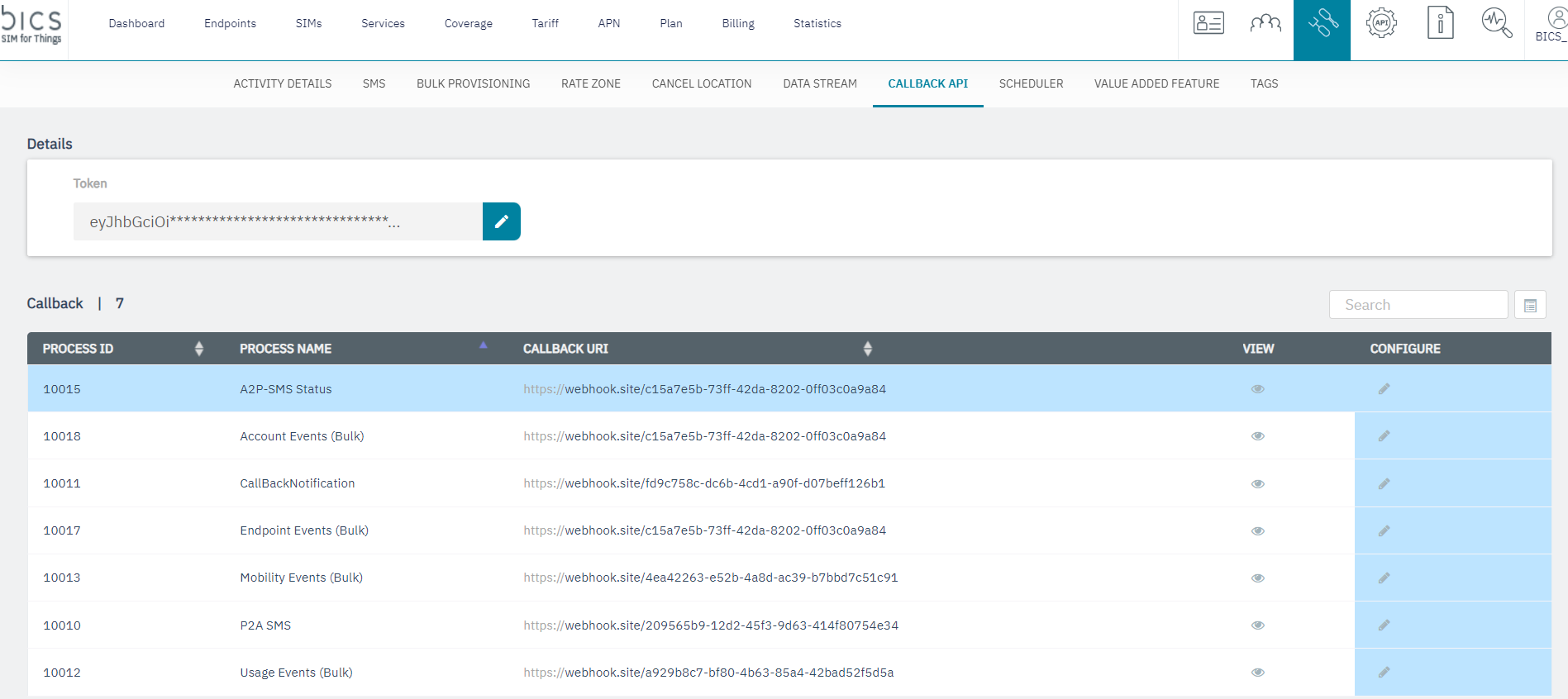
Task: Open the Account Events webhook URI link
Action: [704, 436]
